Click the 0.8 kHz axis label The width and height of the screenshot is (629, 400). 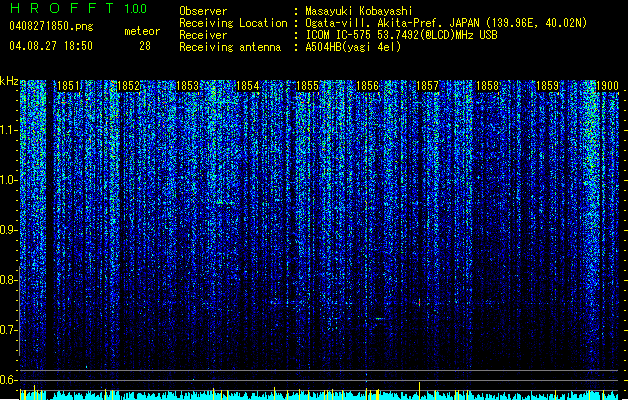pyautogui.click(x=9, y=280)
